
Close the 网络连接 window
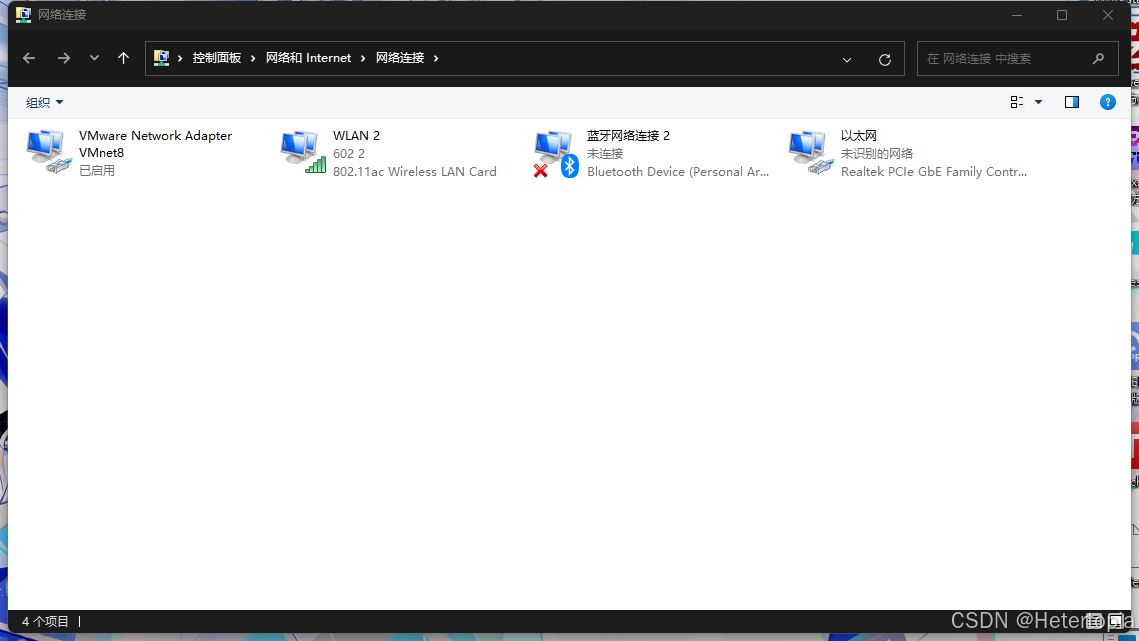1107,15
